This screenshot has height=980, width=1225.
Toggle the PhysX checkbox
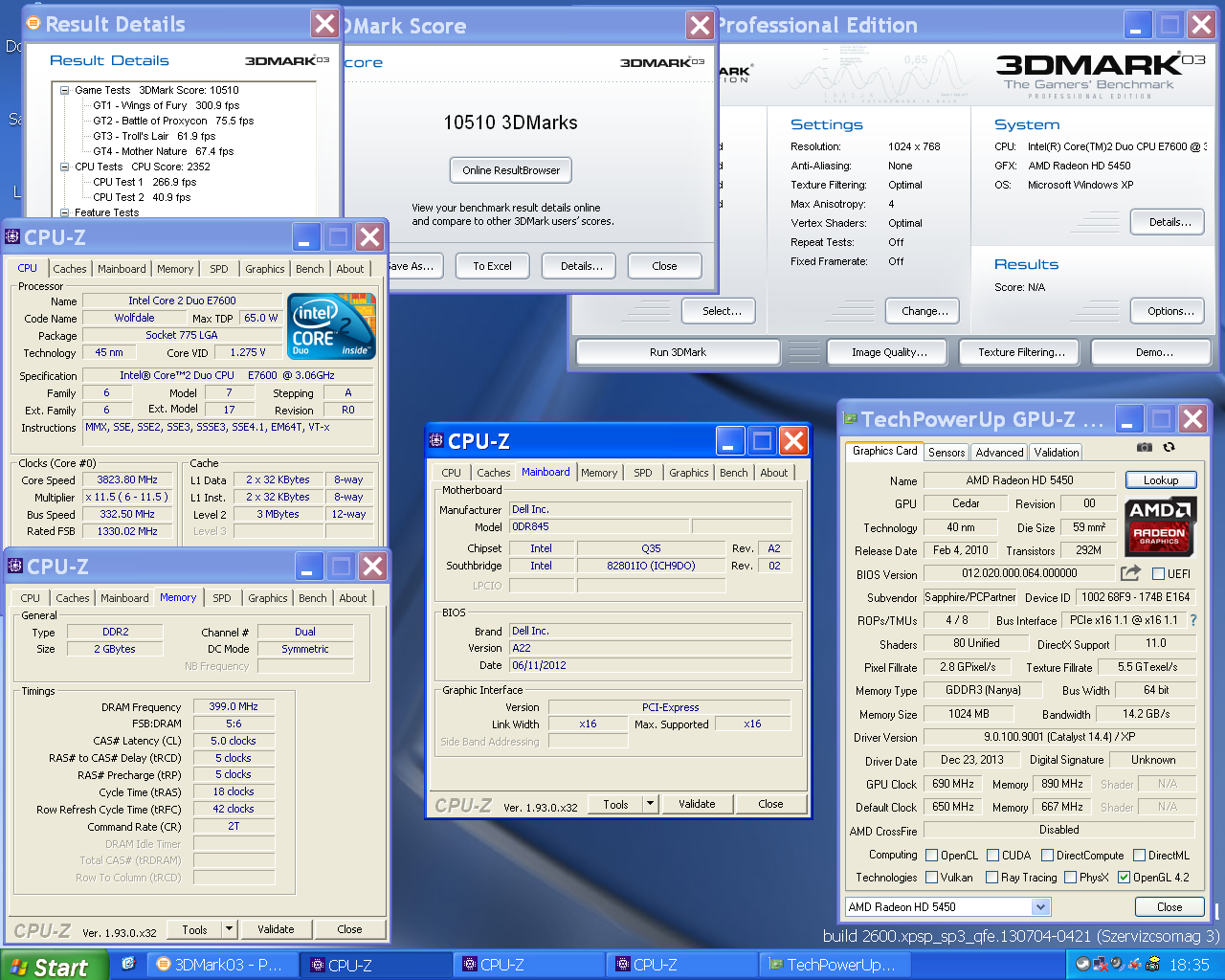click(x=1071, y=878)
